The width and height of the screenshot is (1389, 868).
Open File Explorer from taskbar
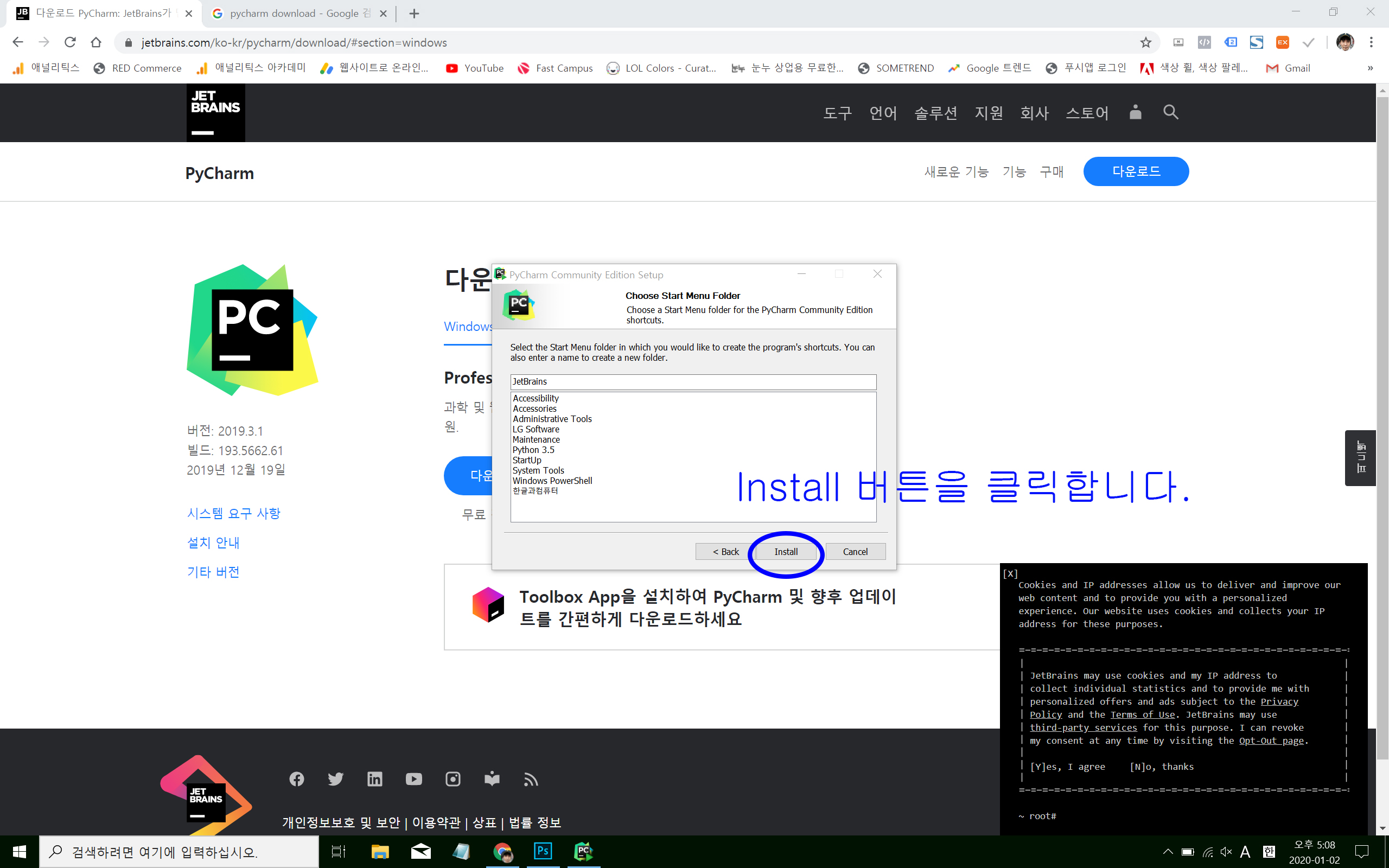coord(379,851)
